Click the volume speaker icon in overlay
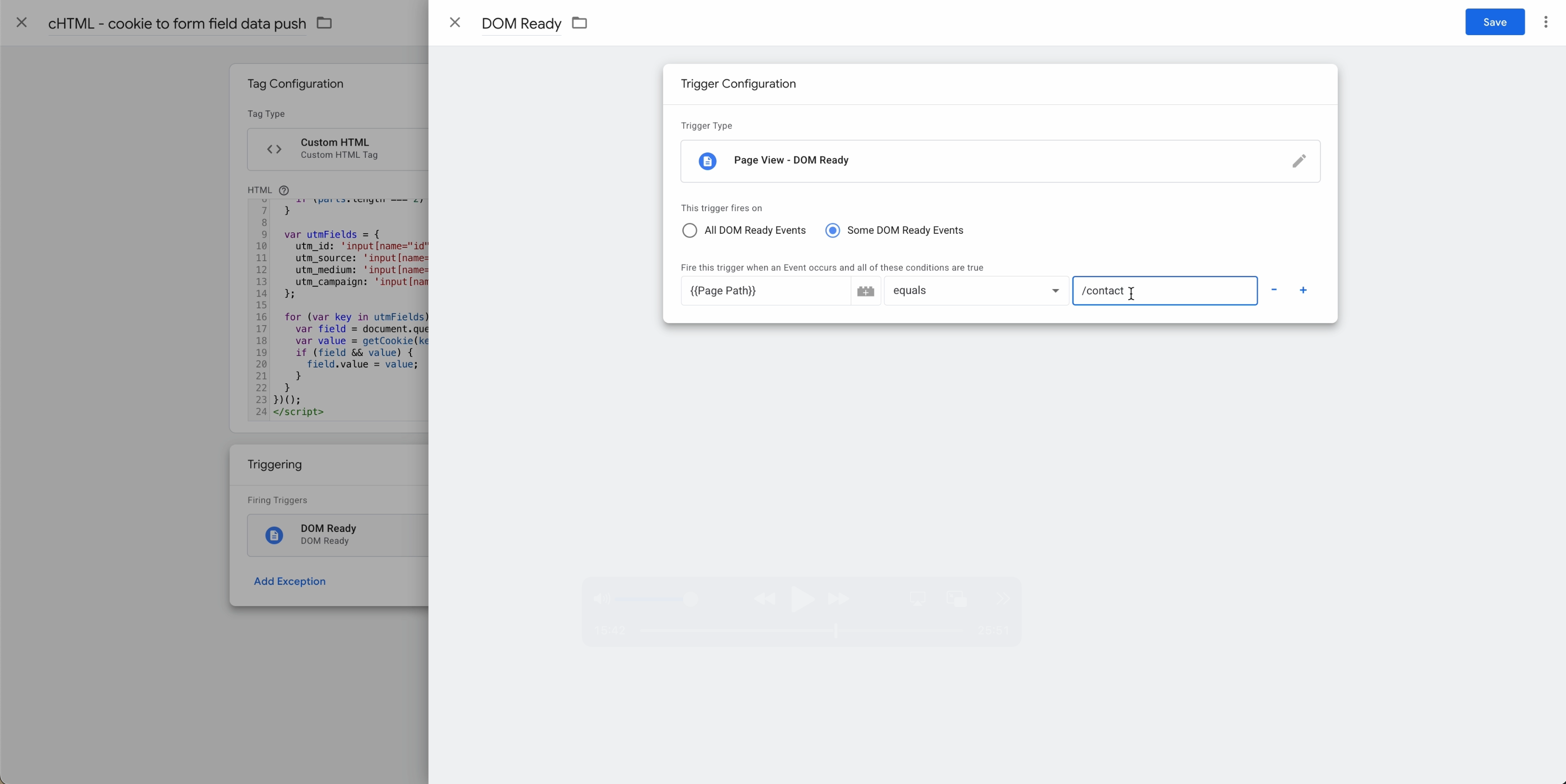This screenshot has width=1566, height=784. click(x=601, y=599)
